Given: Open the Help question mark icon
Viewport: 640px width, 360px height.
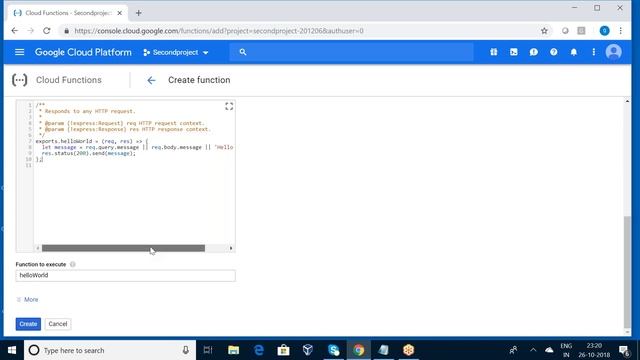Looking at the screenshot, I should [x=554, y=52].
